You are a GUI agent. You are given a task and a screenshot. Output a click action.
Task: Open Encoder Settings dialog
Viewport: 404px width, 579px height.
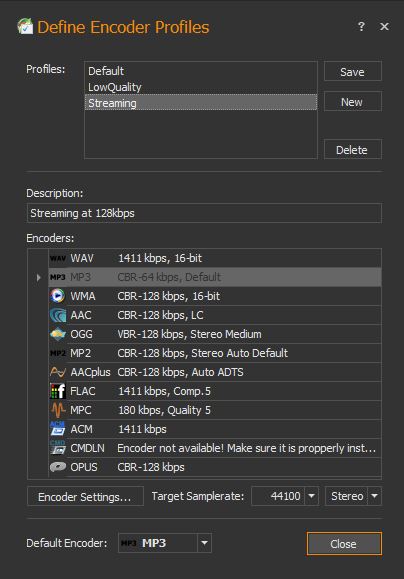pyautogui.click(x=85, y=496)
